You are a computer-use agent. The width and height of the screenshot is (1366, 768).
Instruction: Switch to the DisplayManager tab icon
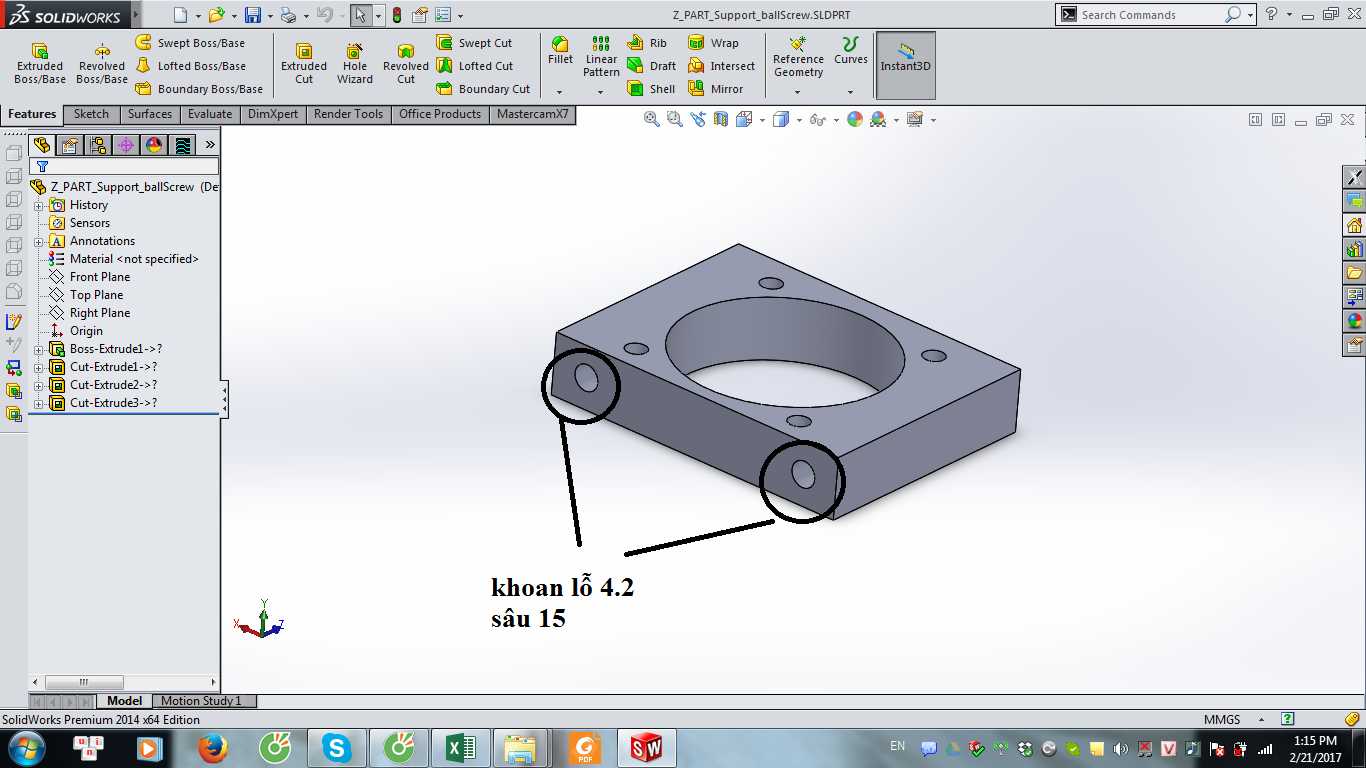[x=154, y=145]
